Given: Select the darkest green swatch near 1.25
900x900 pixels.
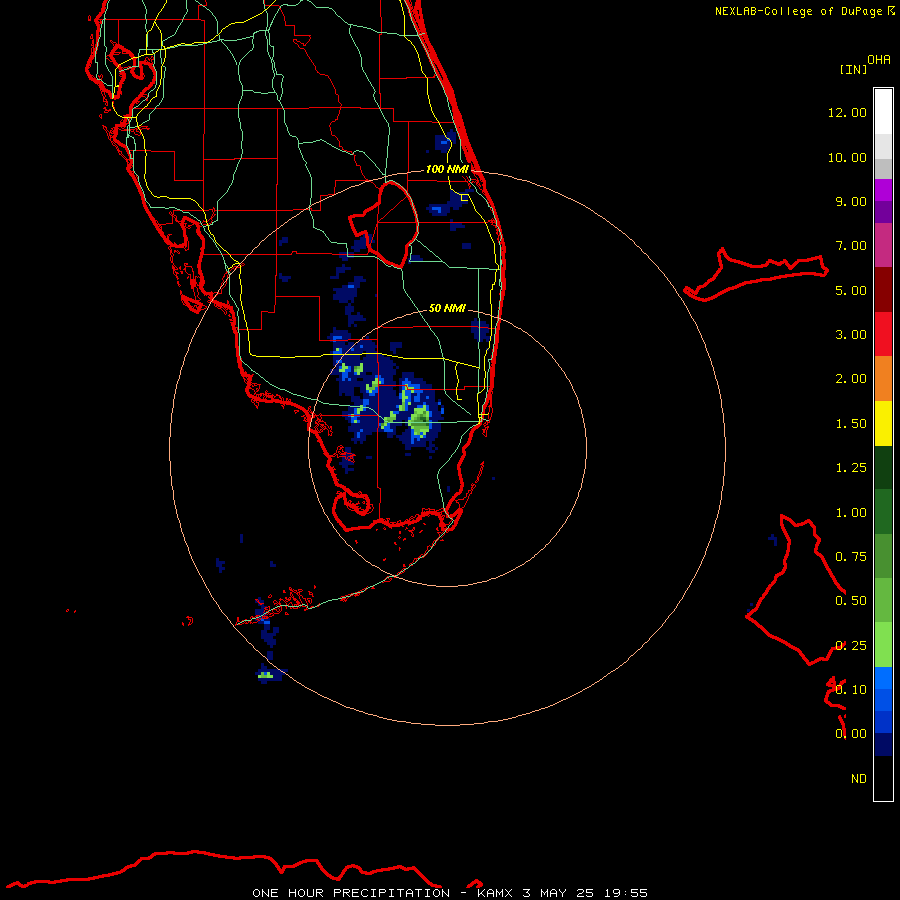Looking at the screenshot, I should 883,467.
